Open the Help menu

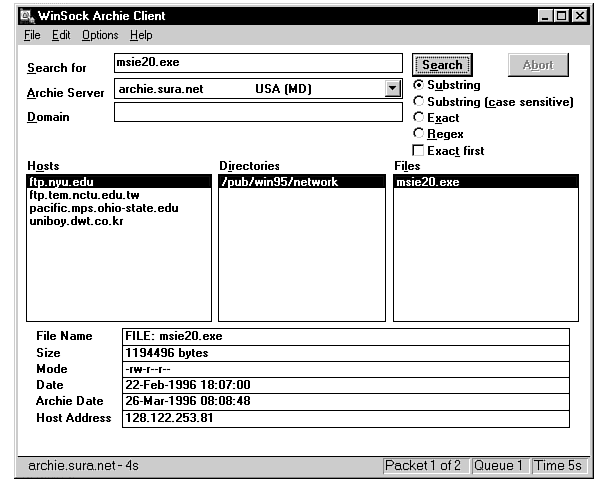(x=141, y=35)
